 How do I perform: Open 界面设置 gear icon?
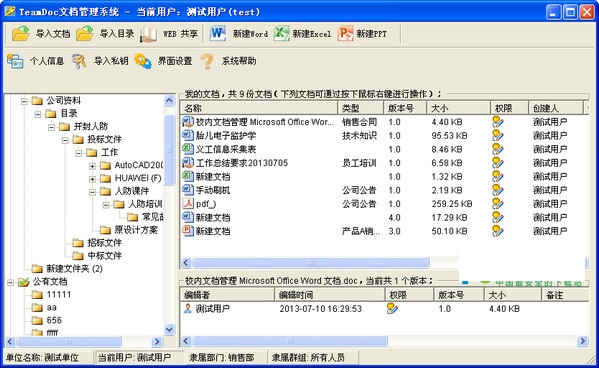(x=143, y=61)
